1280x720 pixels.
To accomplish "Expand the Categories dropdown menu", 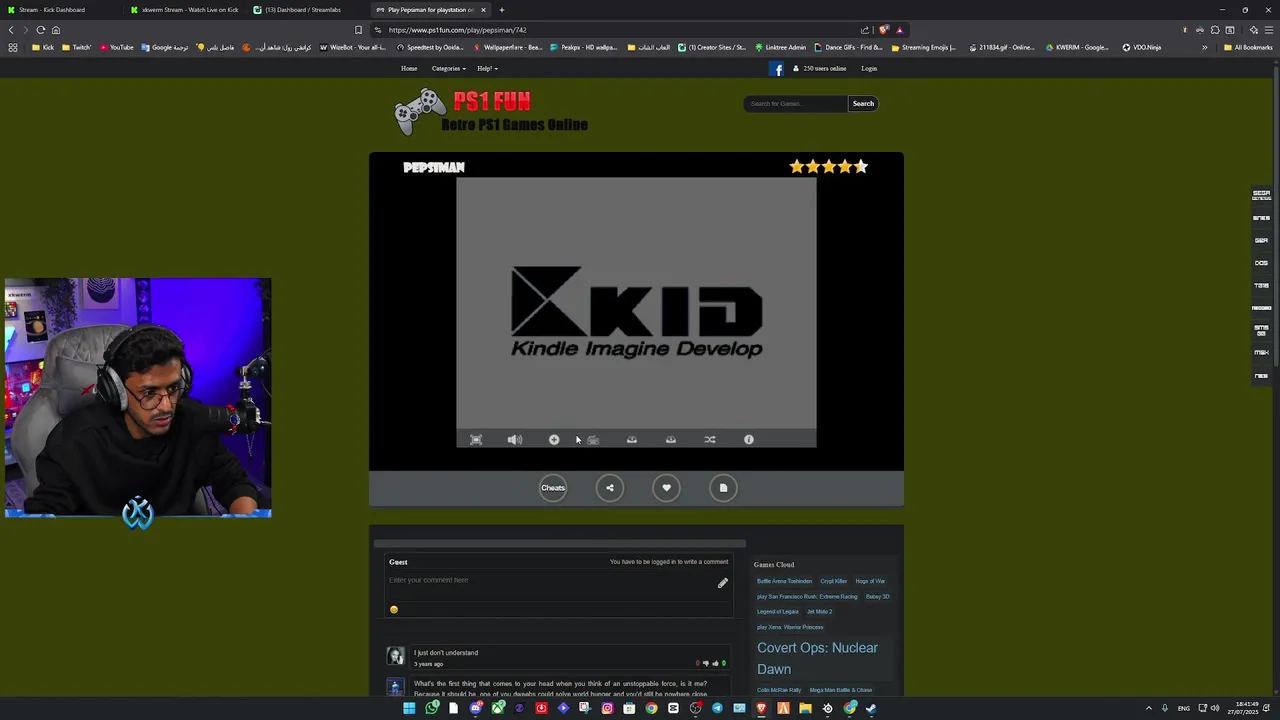I will pyautogui.click(x=448, y=69).
